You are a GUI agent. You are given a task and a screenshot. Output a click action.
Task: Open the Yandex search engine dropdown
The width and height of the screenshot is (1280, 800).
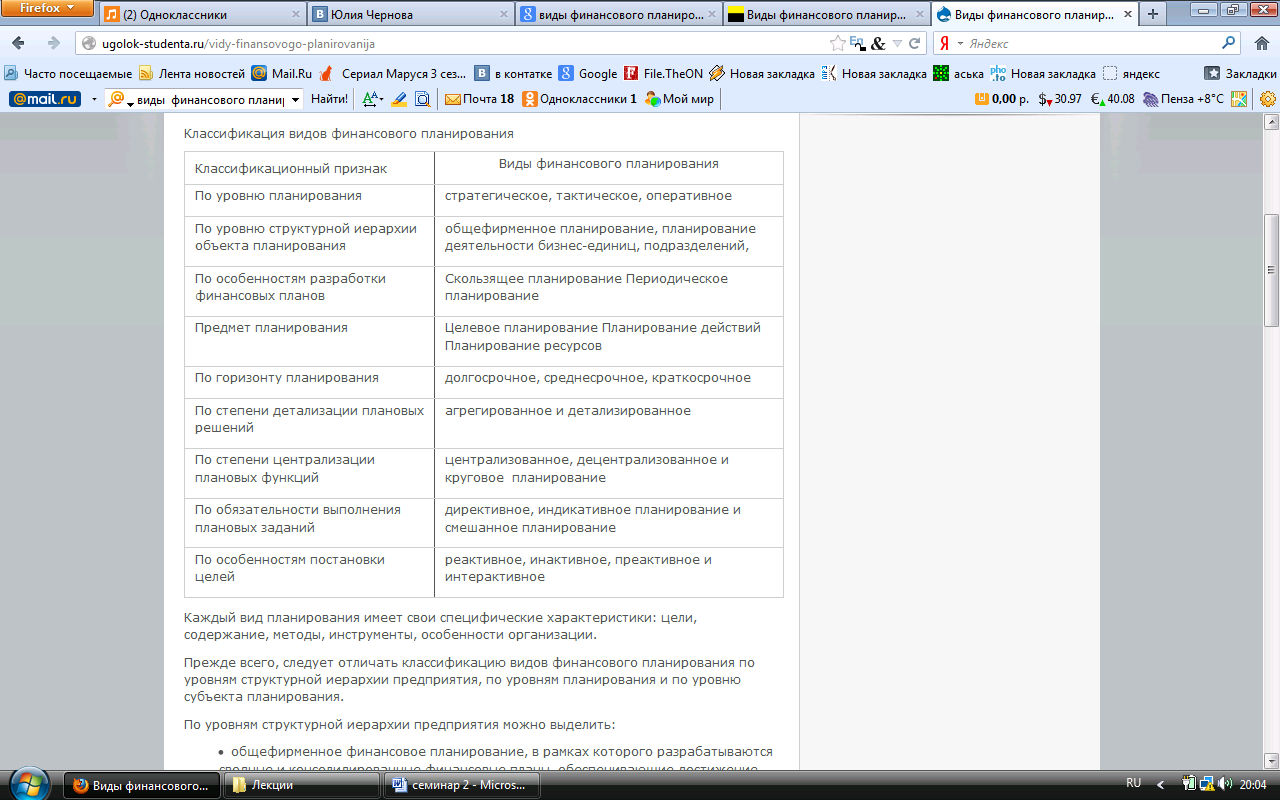pos(961,44)
